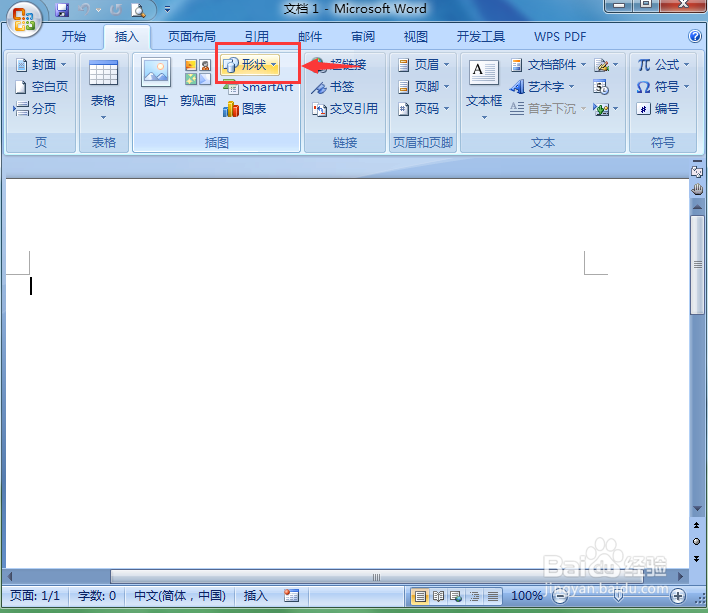Open the 文本框 text box menu
Image resolution: width=708 pixels, height=613 pixels.
coord(484,90)
